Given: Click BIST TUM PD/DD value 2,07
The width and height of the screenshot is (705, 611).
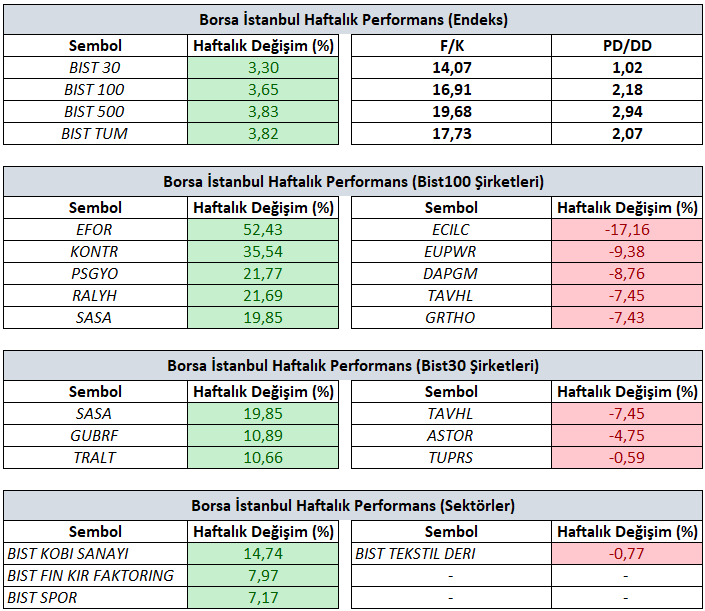Looking at the screenshot, I should (625, 133).
